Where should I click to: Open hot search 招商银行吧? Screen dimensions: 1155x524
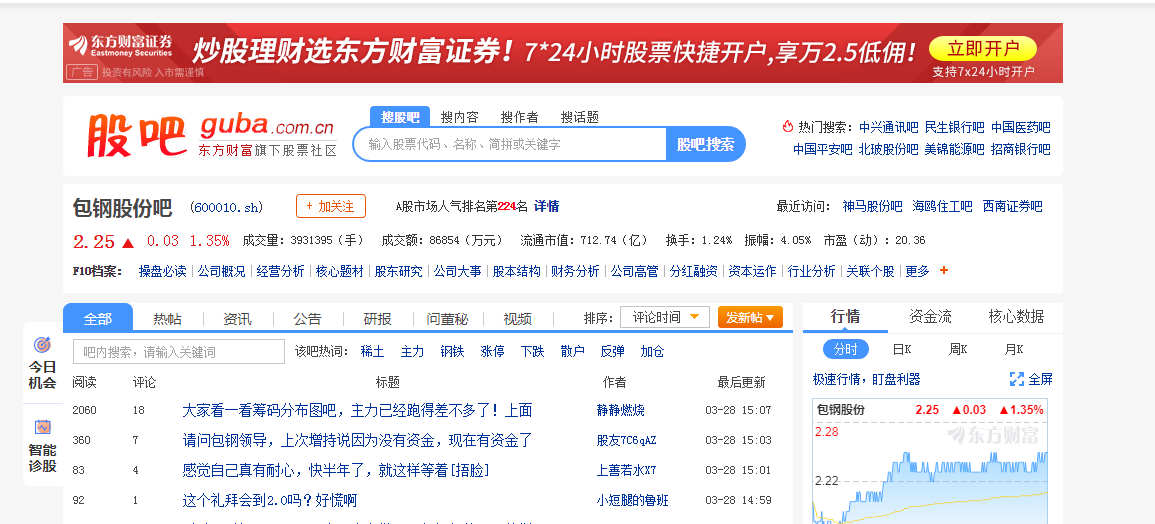click(1021, 149)
